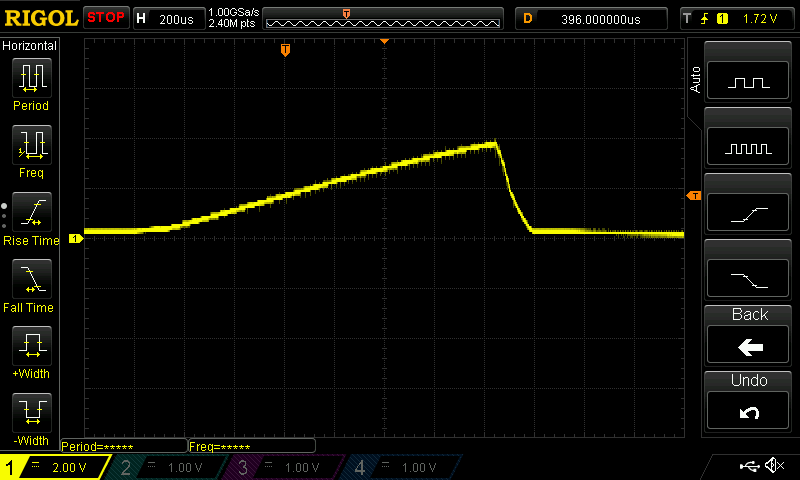800x480 pixels.
Task: Open the Horizontal menu header
Action: [30, 45]
